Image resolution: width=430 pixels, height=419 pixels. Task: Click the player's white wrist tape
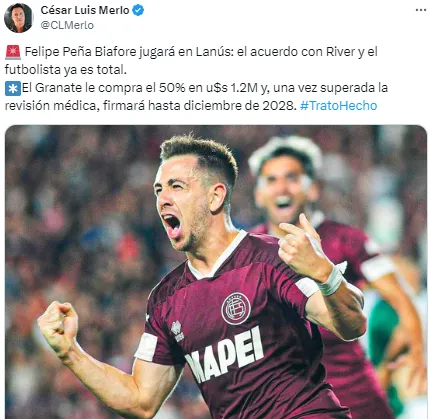(x=330, y=281)
